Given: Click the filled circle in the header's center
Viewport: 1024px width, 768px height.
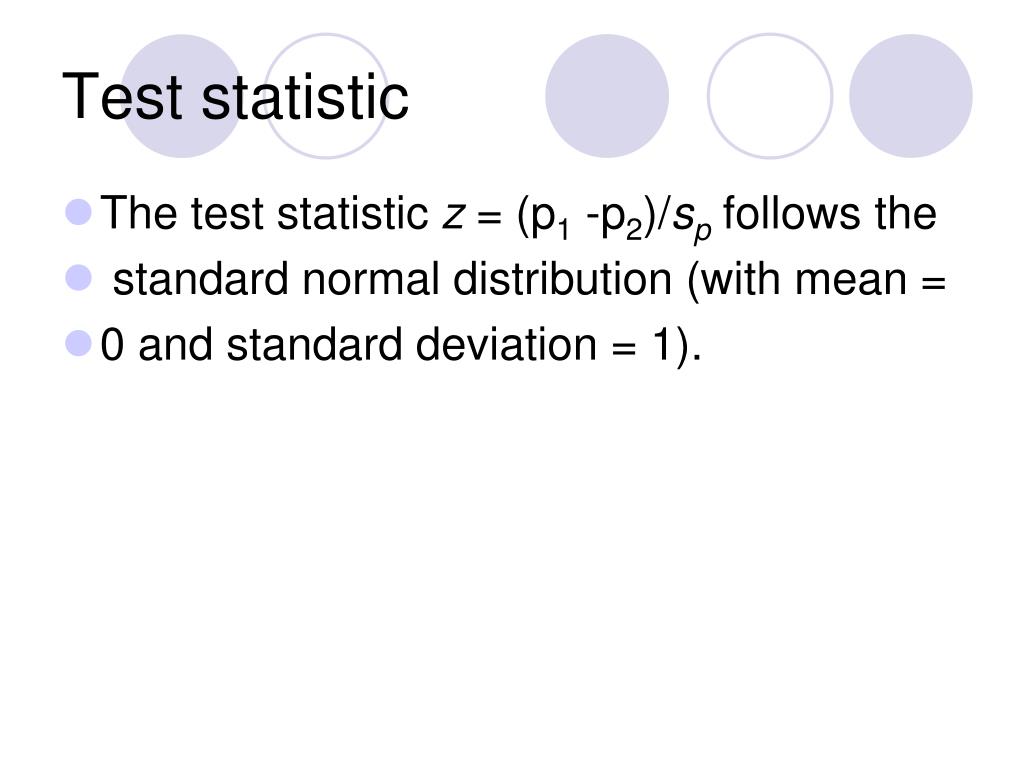Looking at the screenshot, I should (607, 96).
